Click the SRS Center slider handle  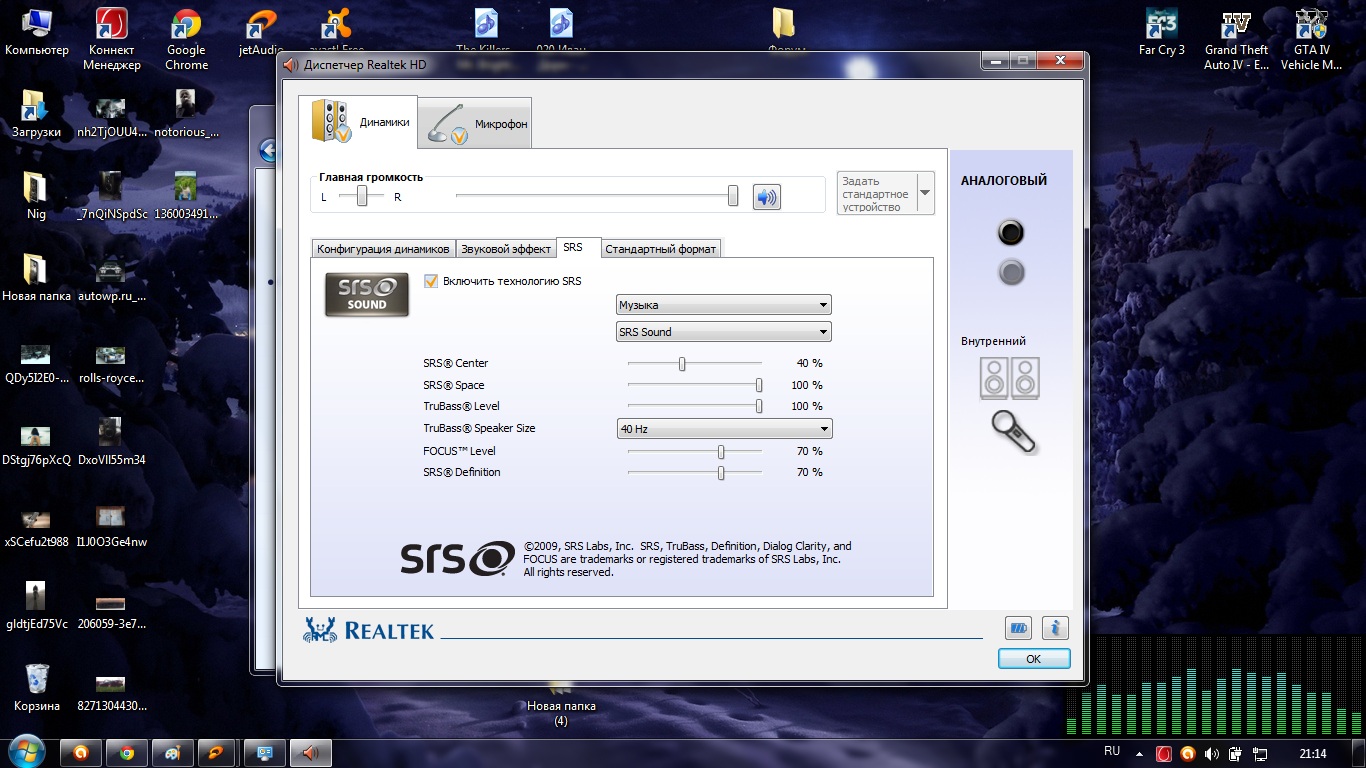coord(682,364)
